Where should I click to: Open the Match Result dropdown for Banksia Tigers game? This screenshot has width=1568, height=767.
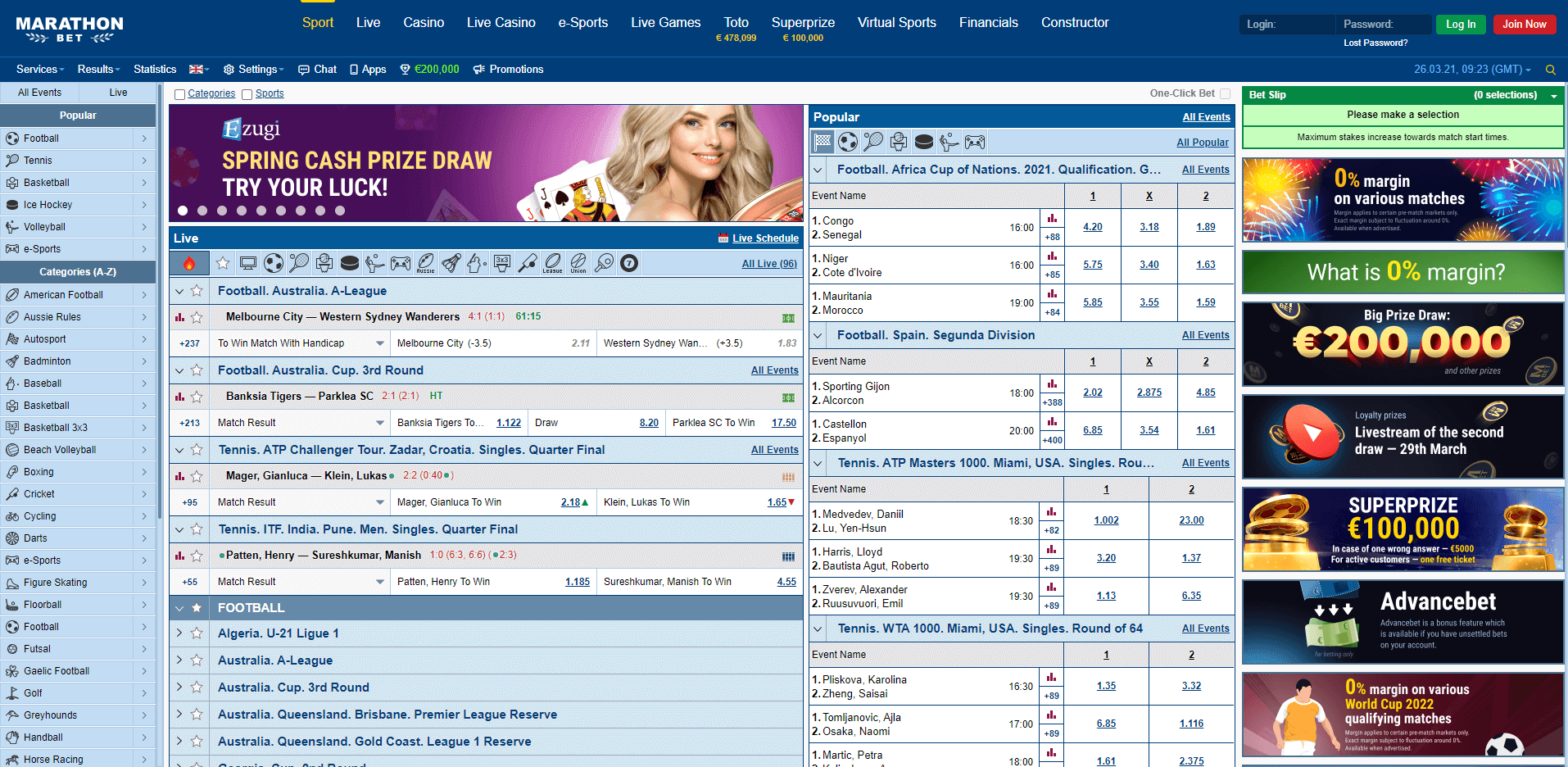299,422
